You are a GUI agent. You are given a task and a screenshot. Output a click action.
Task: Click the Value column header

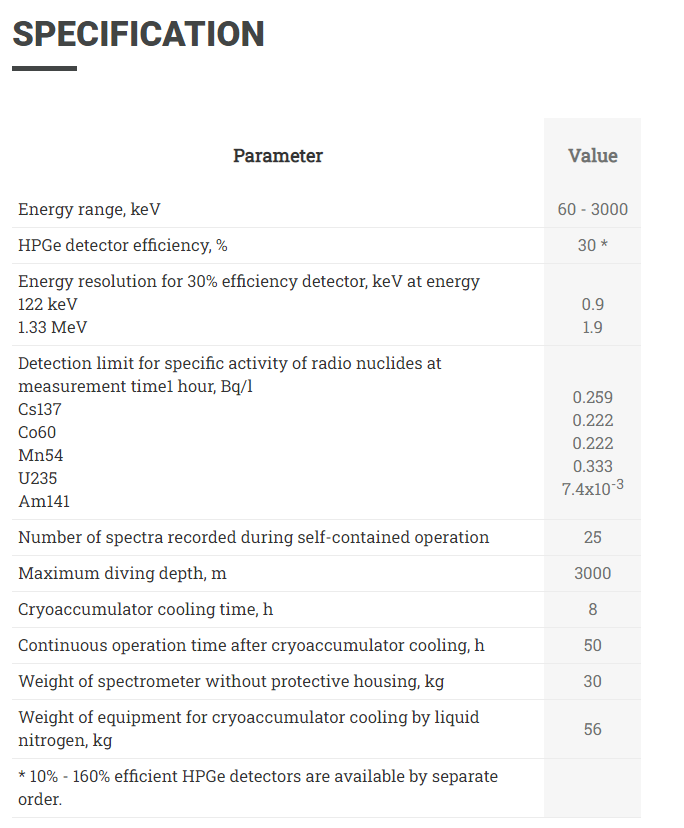(x=592, y=156)
